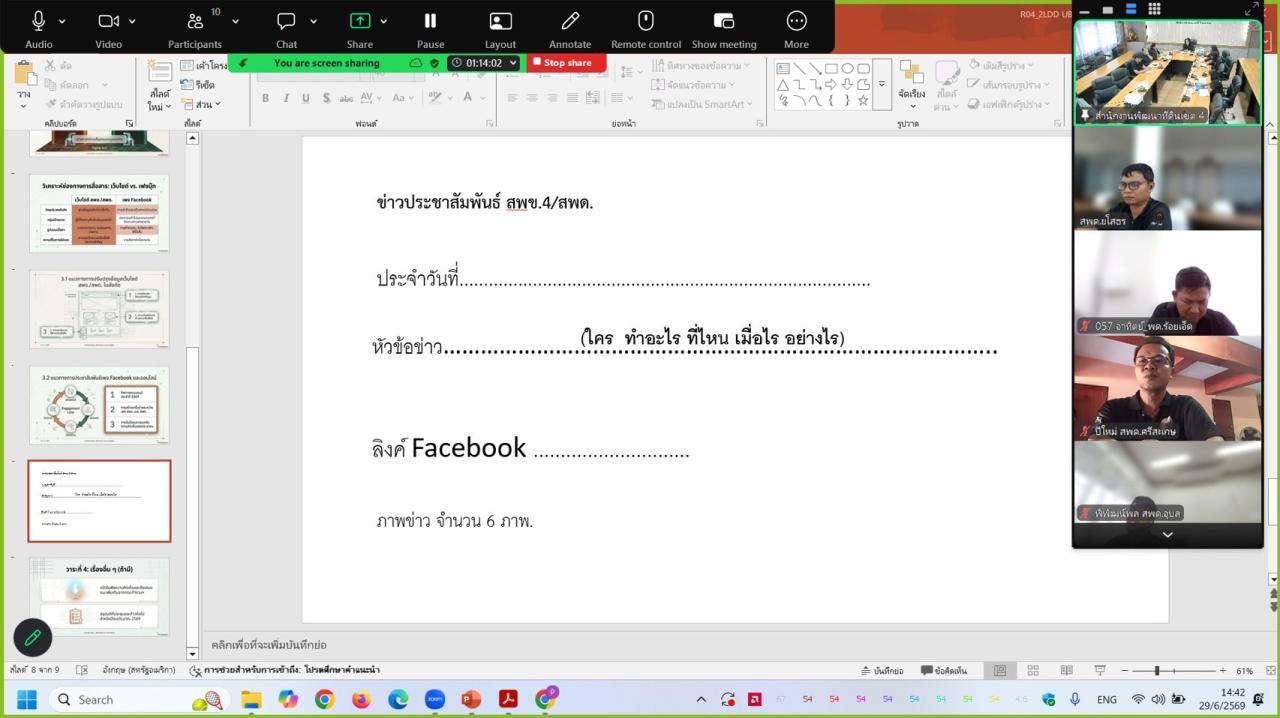
Task: Open Remote control in Zoom toolbar
Action: click(x=646, y=29)
